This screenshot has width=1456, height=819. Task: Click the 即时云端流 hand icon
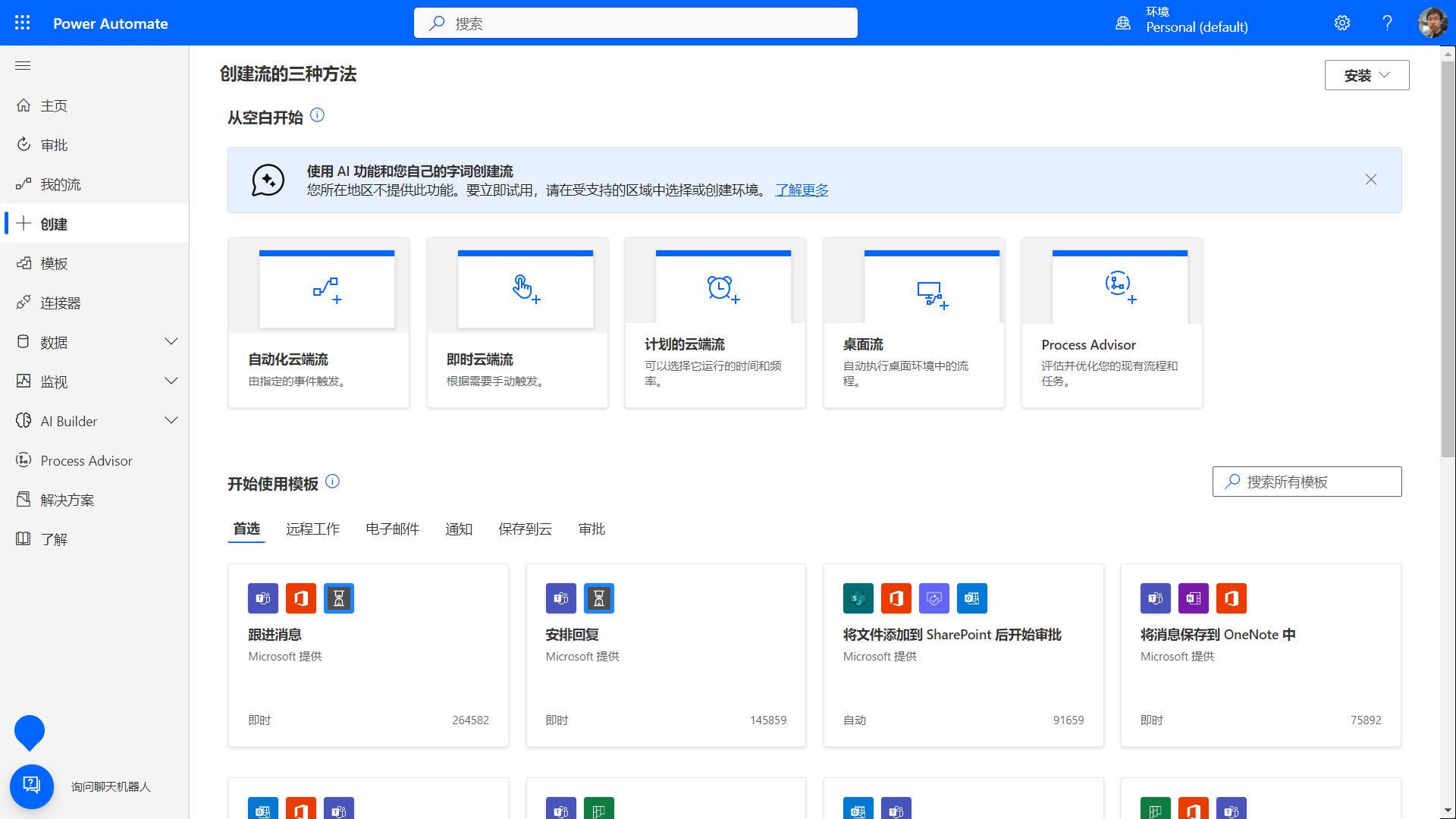(526, 288)
